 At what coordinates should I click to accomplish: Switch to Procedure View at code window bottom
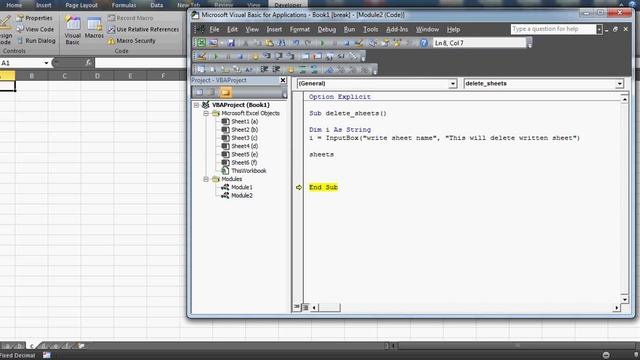pyautogui.click(x=297, y=307)
